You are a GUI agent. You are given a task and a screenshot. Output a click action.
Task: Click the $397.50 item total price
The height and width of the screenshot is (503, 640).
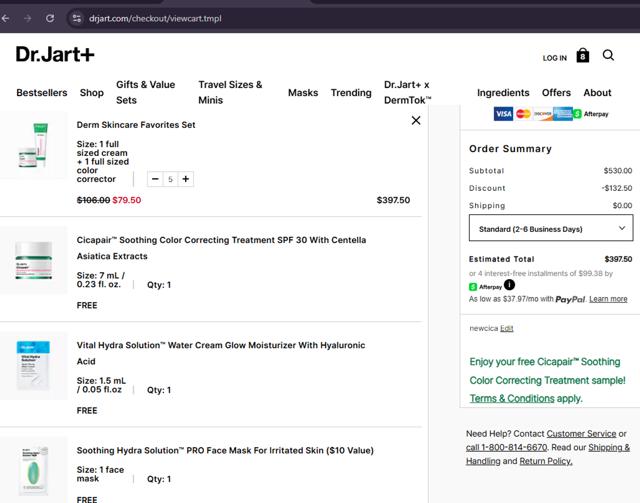tap(393, 200)
